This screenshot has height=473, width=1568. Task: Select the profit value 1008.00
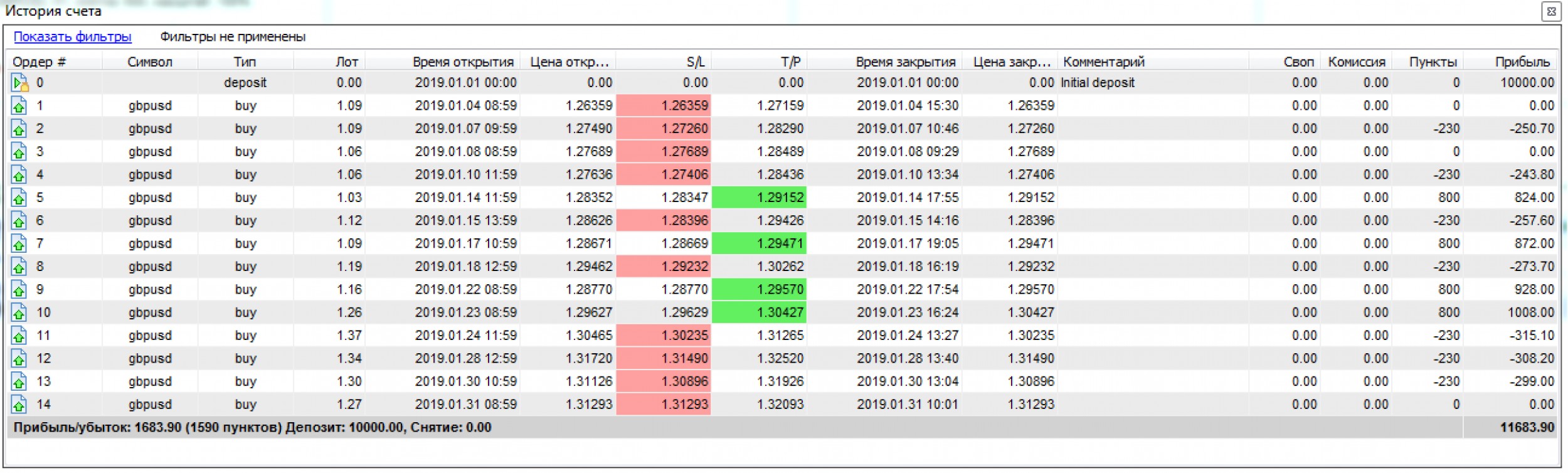pos(1530,312)
